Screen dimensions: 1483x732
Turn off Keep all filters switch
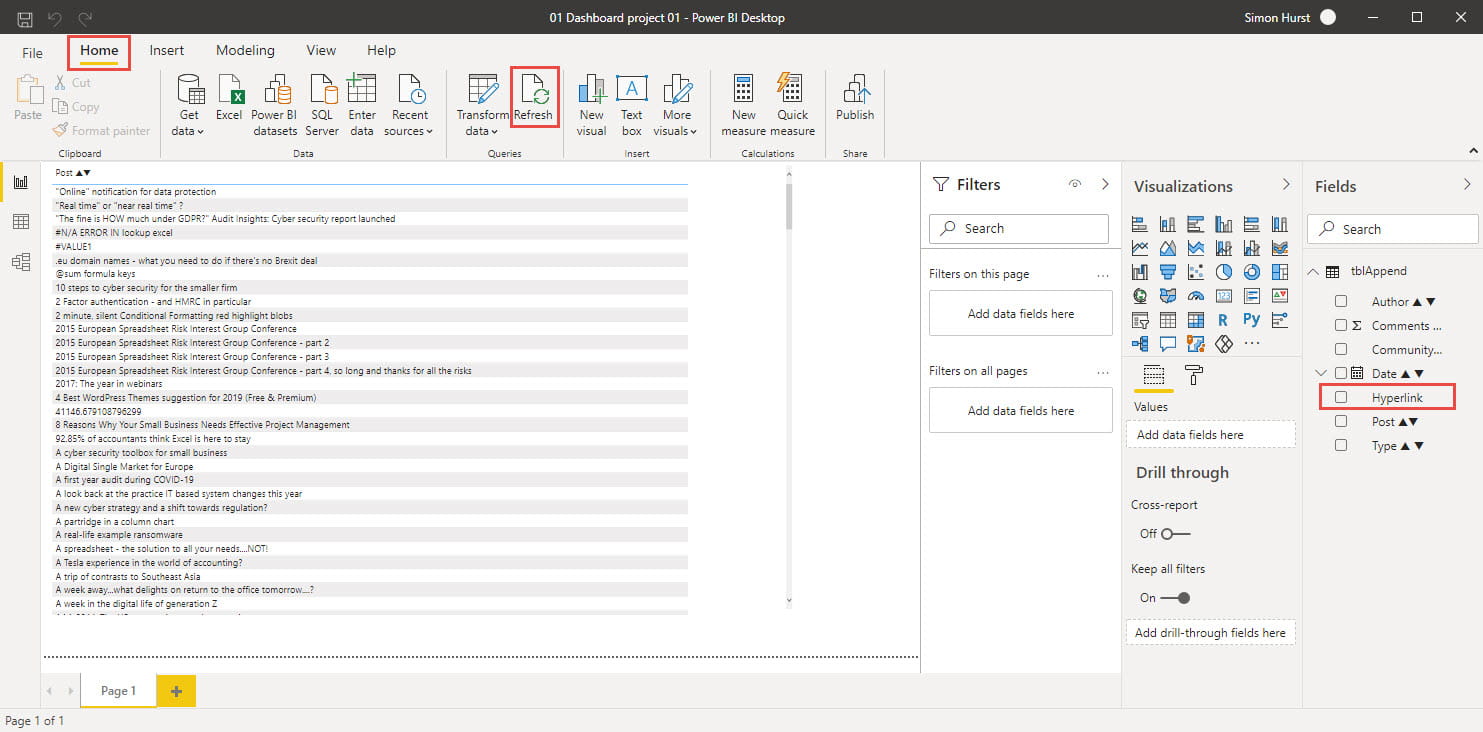point(1175,598)
